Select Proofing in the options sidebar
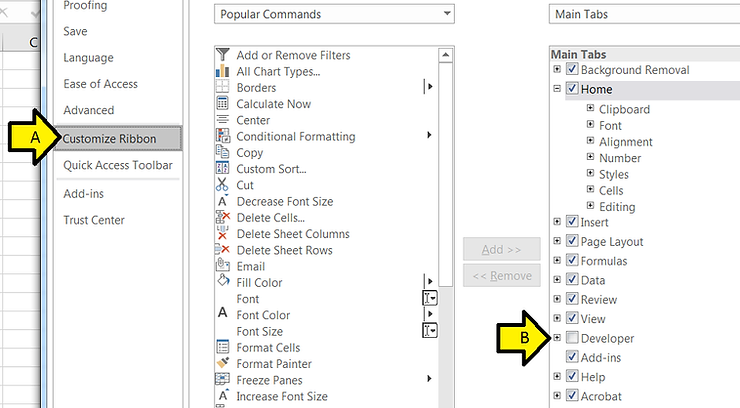This screenshot has width=740, height=408. click(x=85, y=6)
